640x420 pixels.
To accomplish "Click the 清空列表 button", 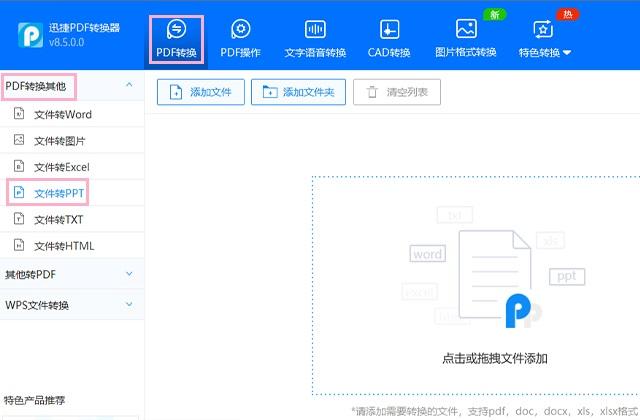I will coord(397,92).
